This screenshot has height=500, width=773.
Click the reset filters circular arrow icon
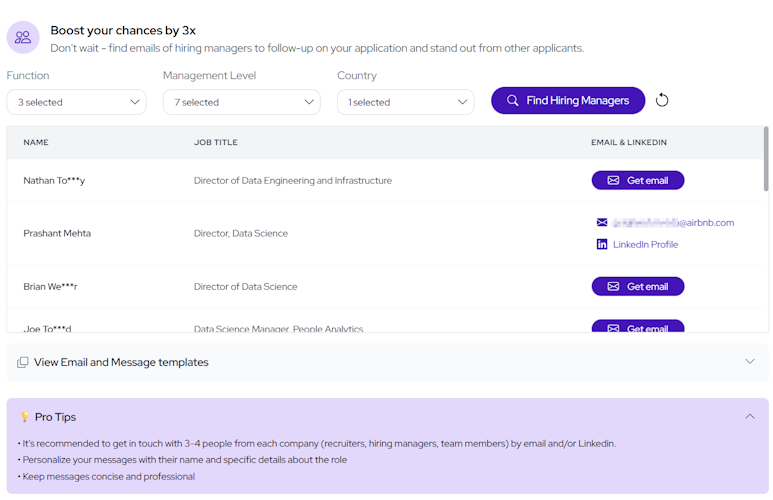coord(662,100)
